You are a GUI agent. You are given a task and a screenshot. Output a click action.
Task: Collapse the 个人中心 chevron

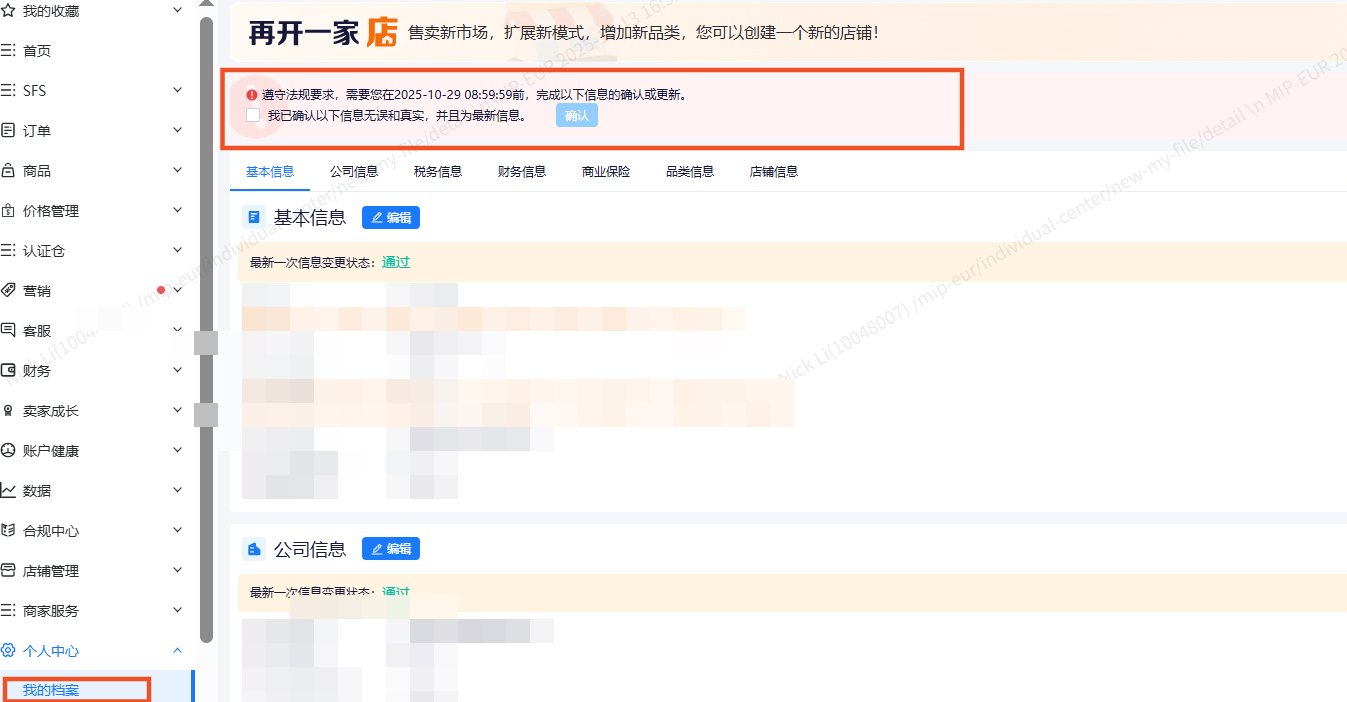pyautogui.click(x=178, y=650)
